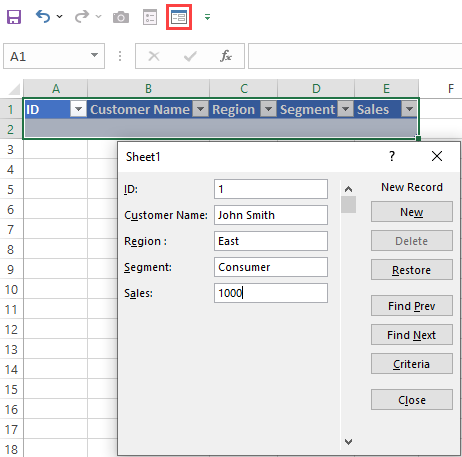The image size is (462, 457).
Task: Open the Customer Name column filter dropdown
Action: 200,109
